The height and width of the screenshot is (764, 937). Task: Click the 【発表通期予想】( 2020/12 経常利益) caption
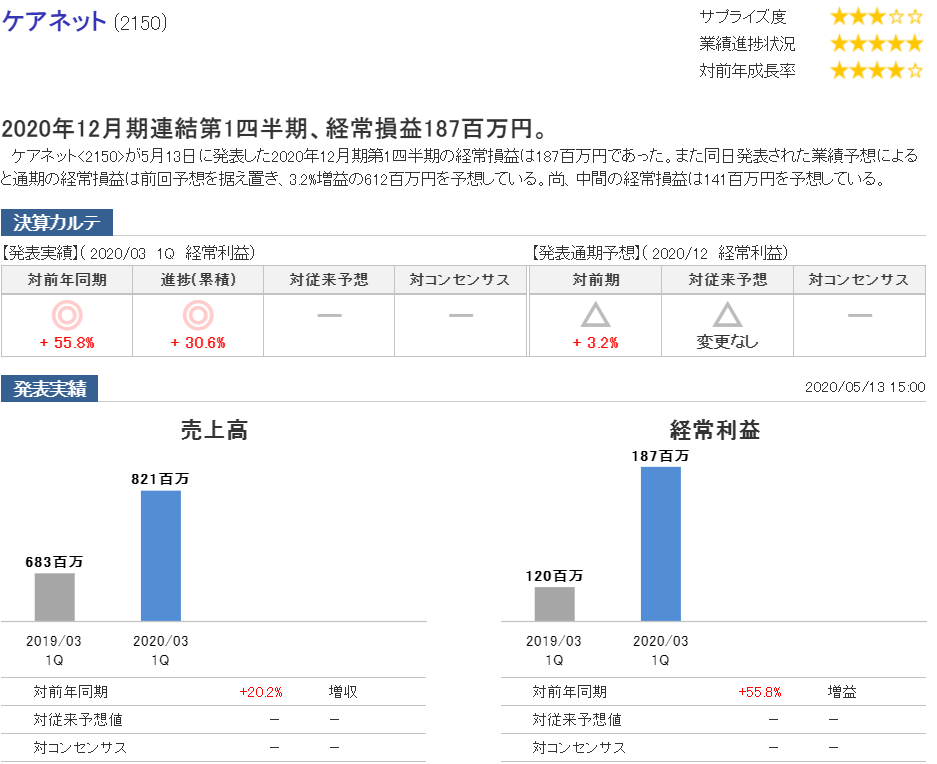pyautogui.click(x=660, y=253)
